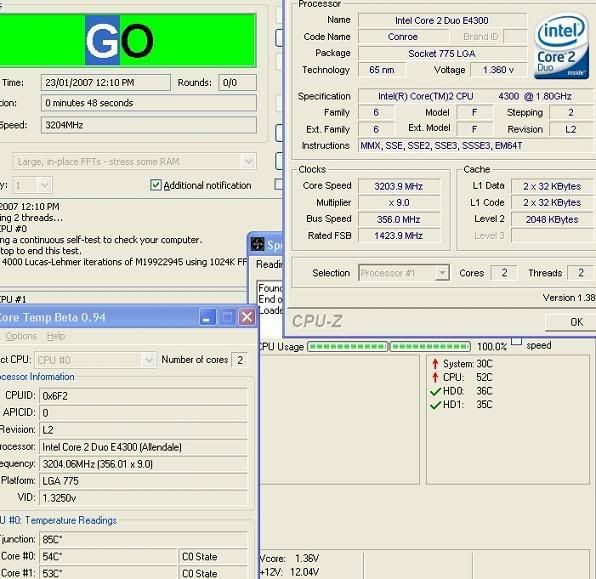Click the Lucas-Lehmer iterations log line

click(124, 262)
